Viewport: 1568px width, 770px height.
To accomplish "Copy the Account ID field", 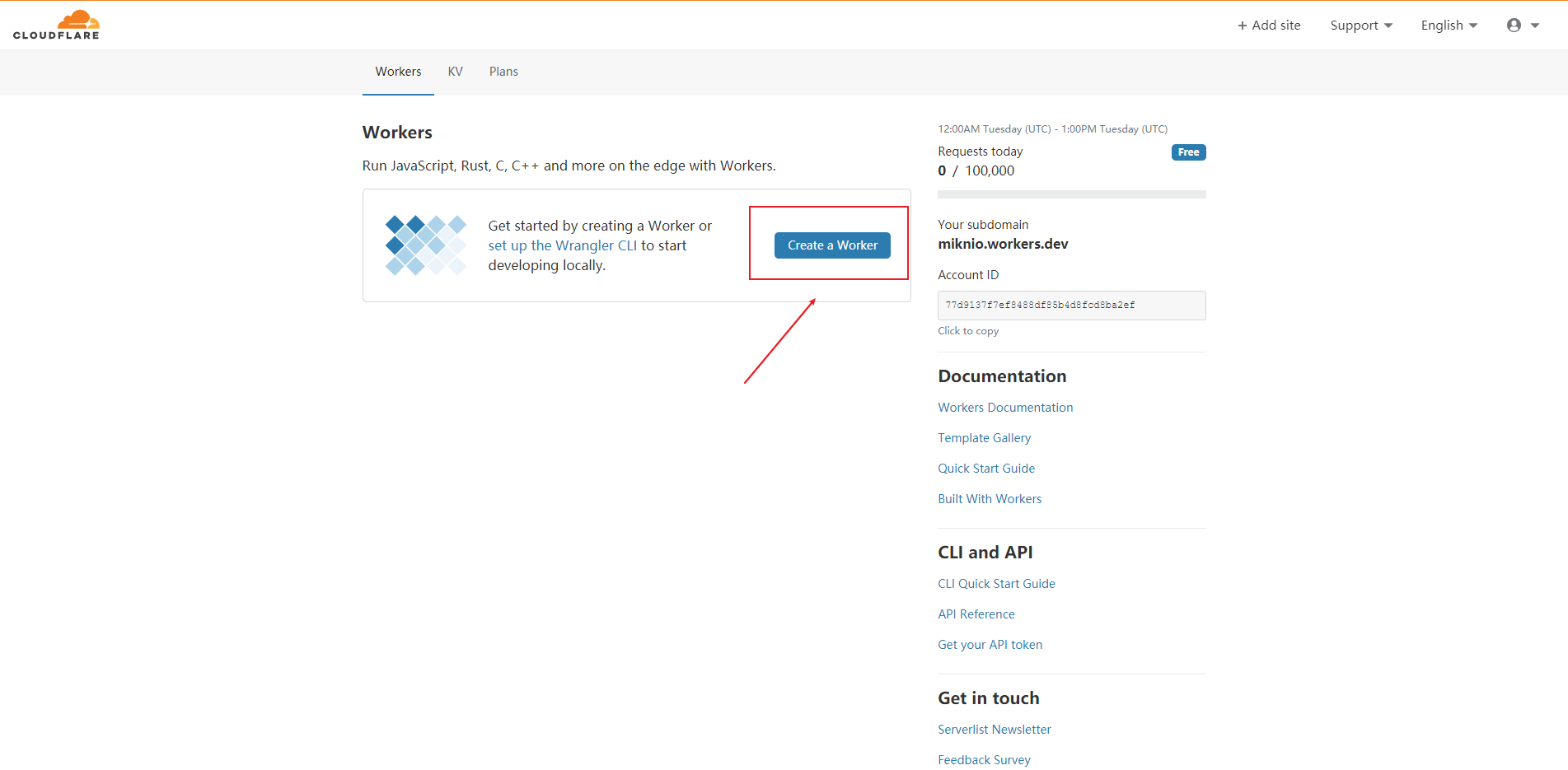I will coord(1071,305).
